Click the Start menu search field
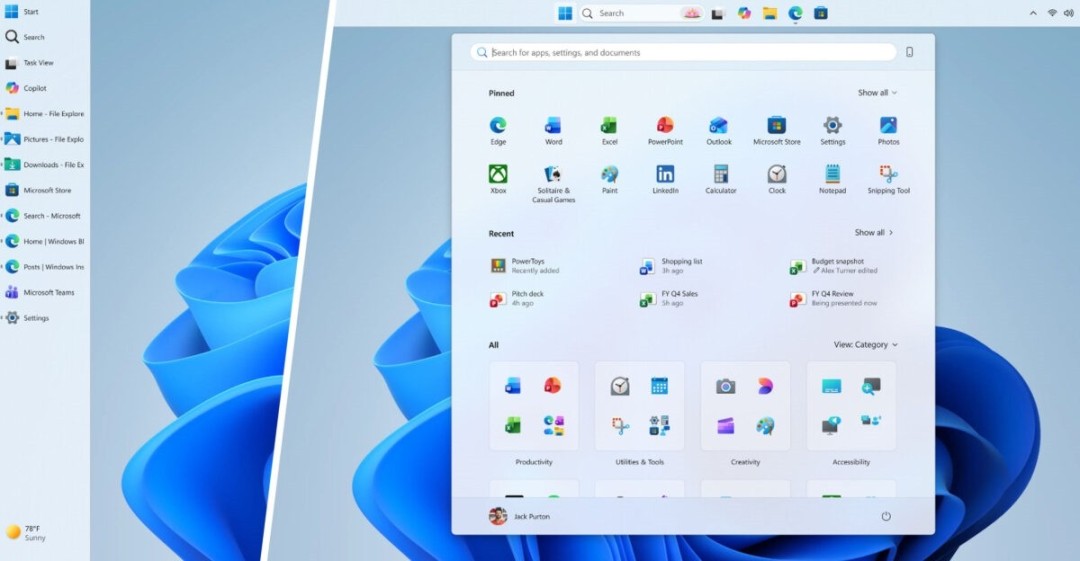The image size is (1080, 561). point(683,52)
